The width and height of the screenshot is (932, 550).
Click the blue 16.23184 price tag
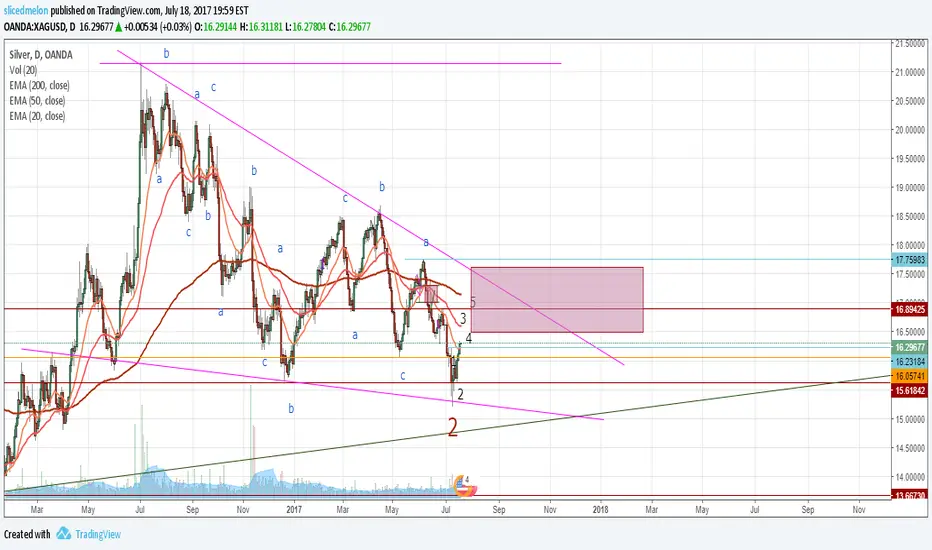[x=909, y=362]
